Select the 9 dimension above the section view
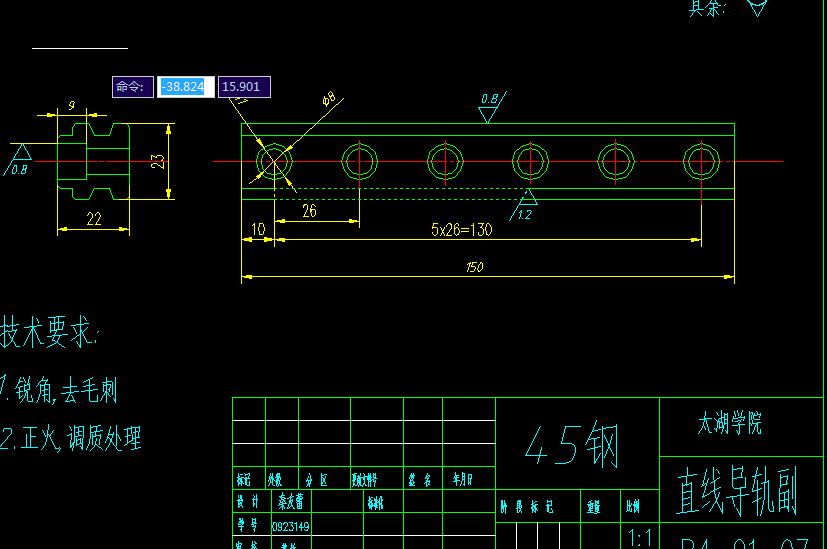This screenshot has height=549, width=827. [72, 105]
